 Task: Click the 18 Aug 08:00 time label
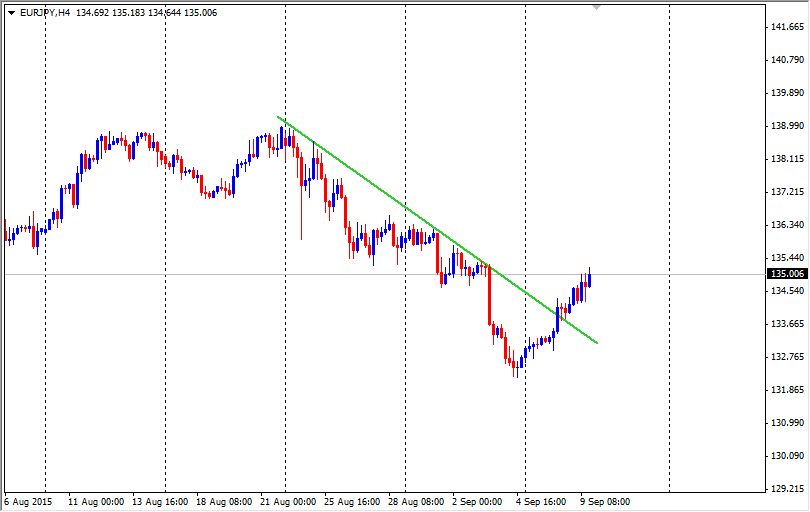pos(224,502)
